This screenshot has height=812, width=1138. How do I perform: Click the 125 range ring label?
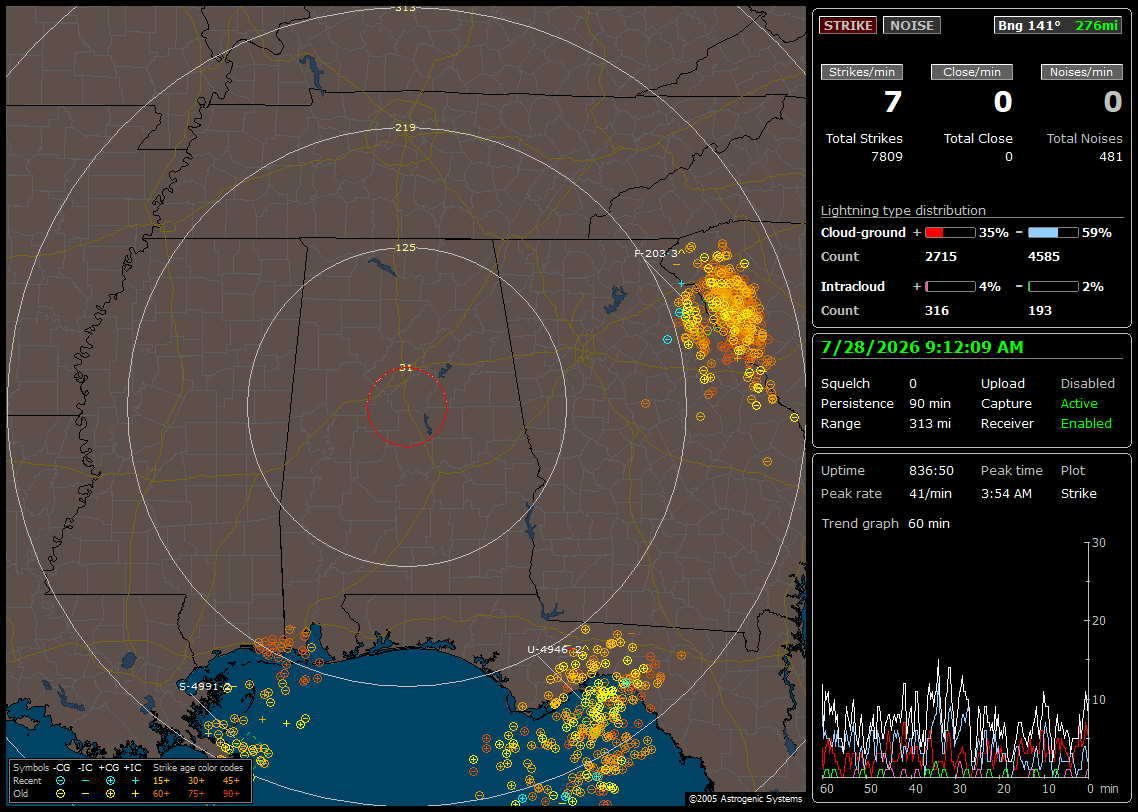pyautogui.click(x=406, y=247)
